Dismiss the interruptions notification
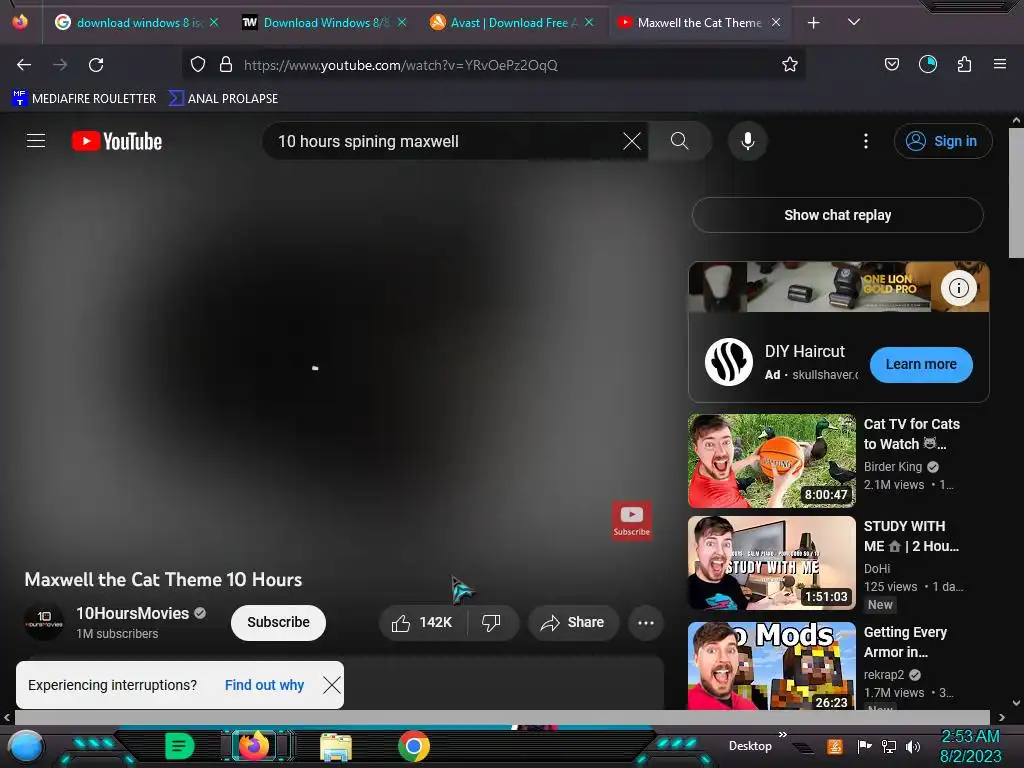The image size is (1024, 768). (x=332, y=685)
